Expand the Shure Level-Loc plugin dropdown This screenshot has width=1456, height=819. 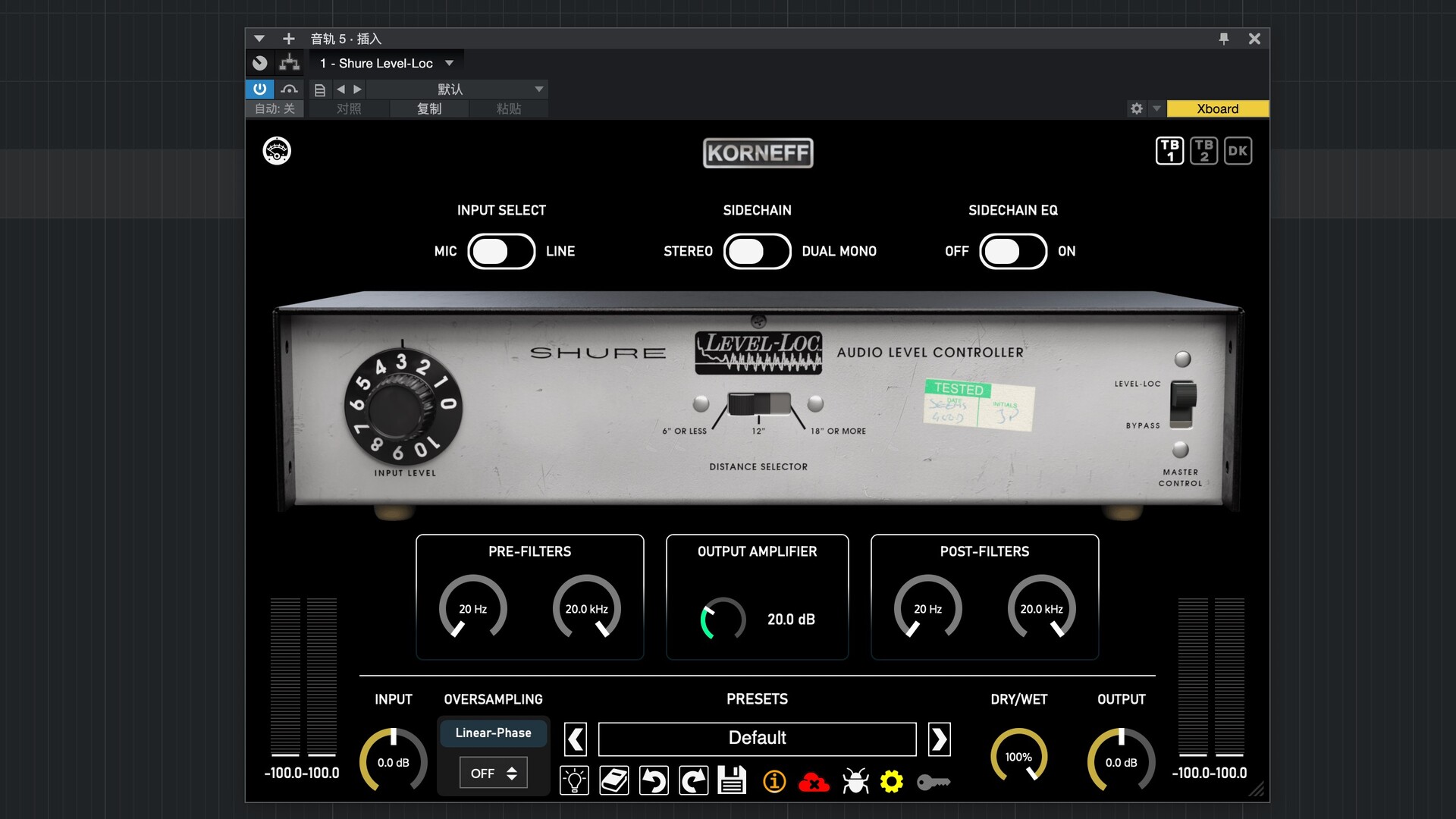click(x=449, y=64)
